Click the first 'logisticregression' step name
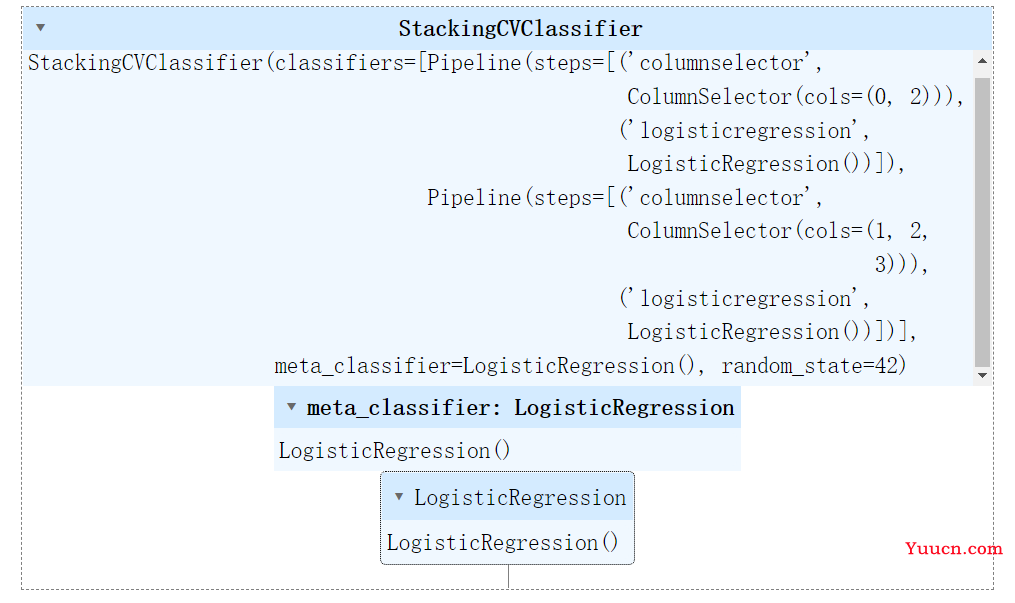The height and width of the screenshot is (603, 1015). click(x=744, y=131)
